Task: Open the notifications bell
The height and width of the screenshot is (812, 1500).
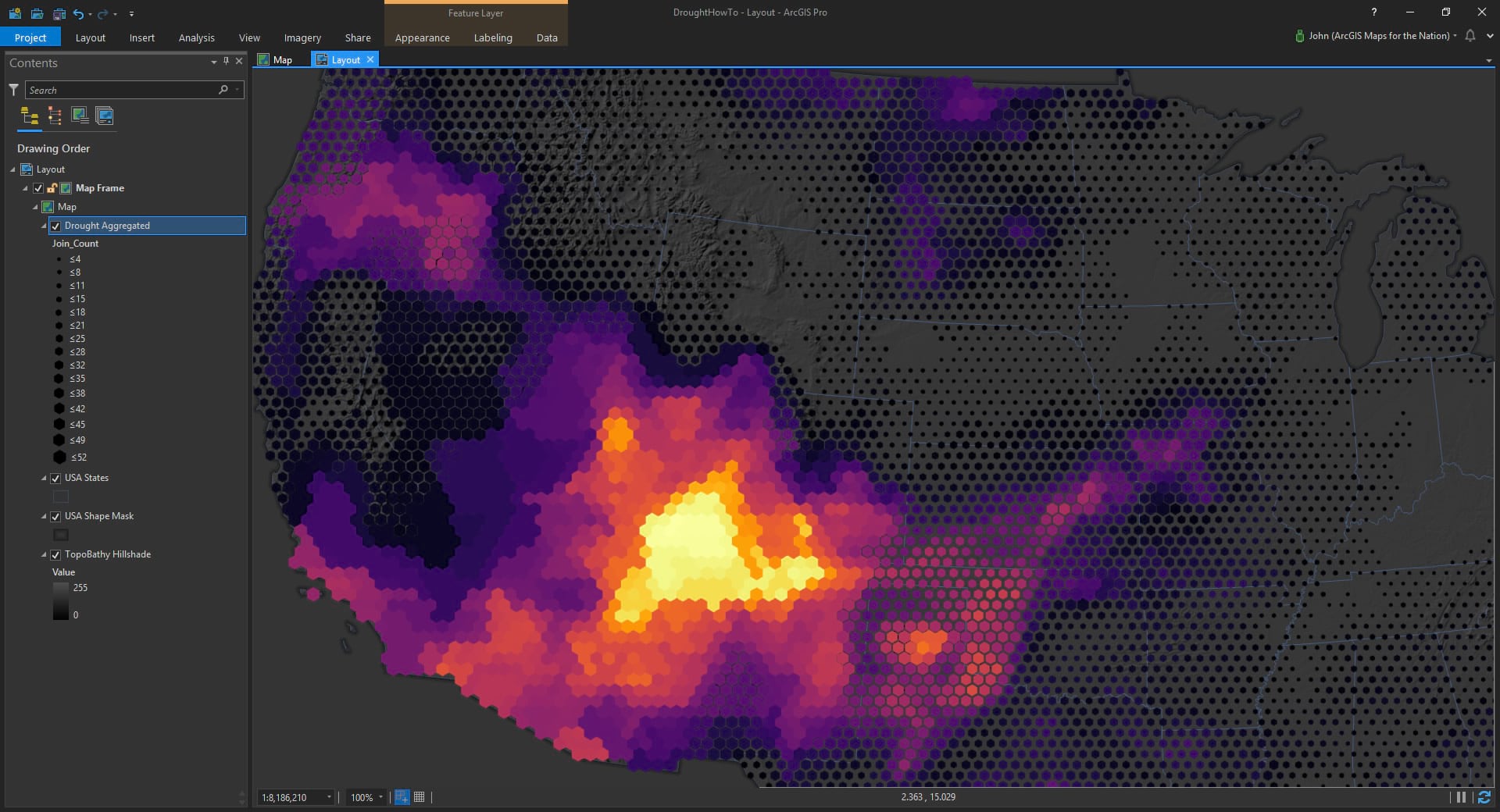Action: tap(1470, 36)
